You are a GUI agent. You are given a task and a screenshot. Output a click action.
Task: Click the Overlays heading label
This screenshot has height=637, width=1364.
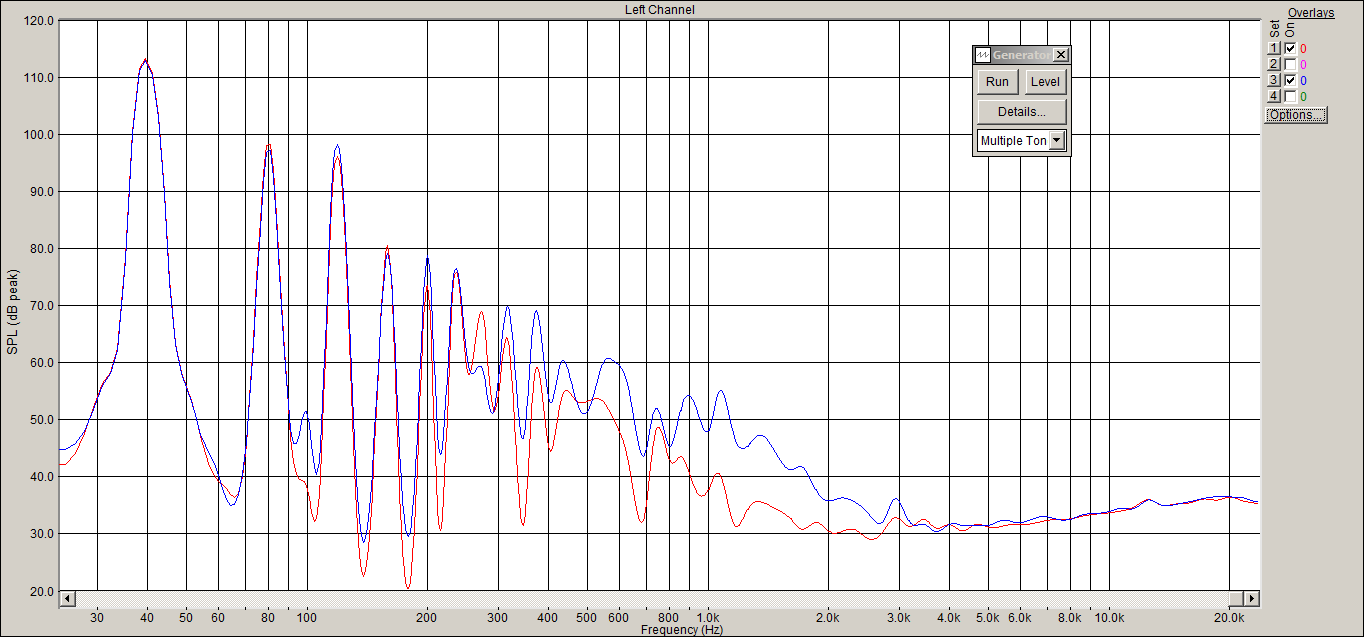click(x=1310, y=13)
